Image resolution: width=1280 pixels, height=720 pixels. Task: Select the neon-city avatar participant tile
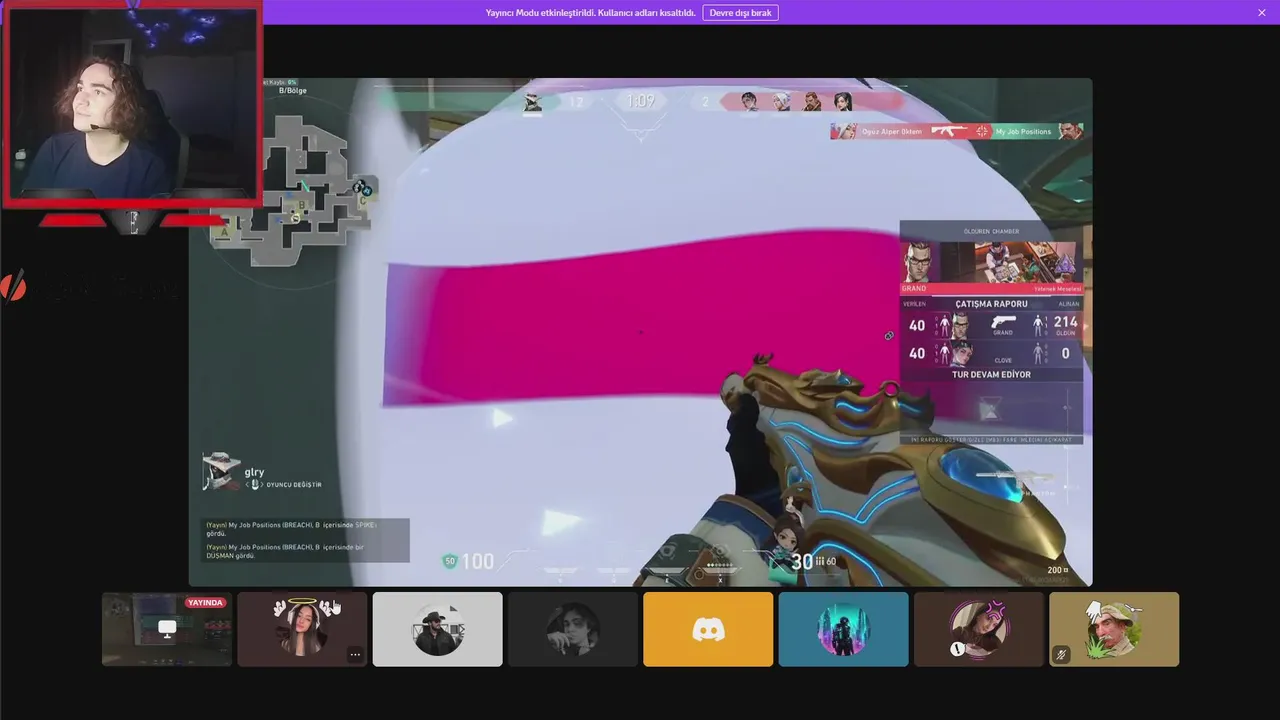tap(844, 629)
